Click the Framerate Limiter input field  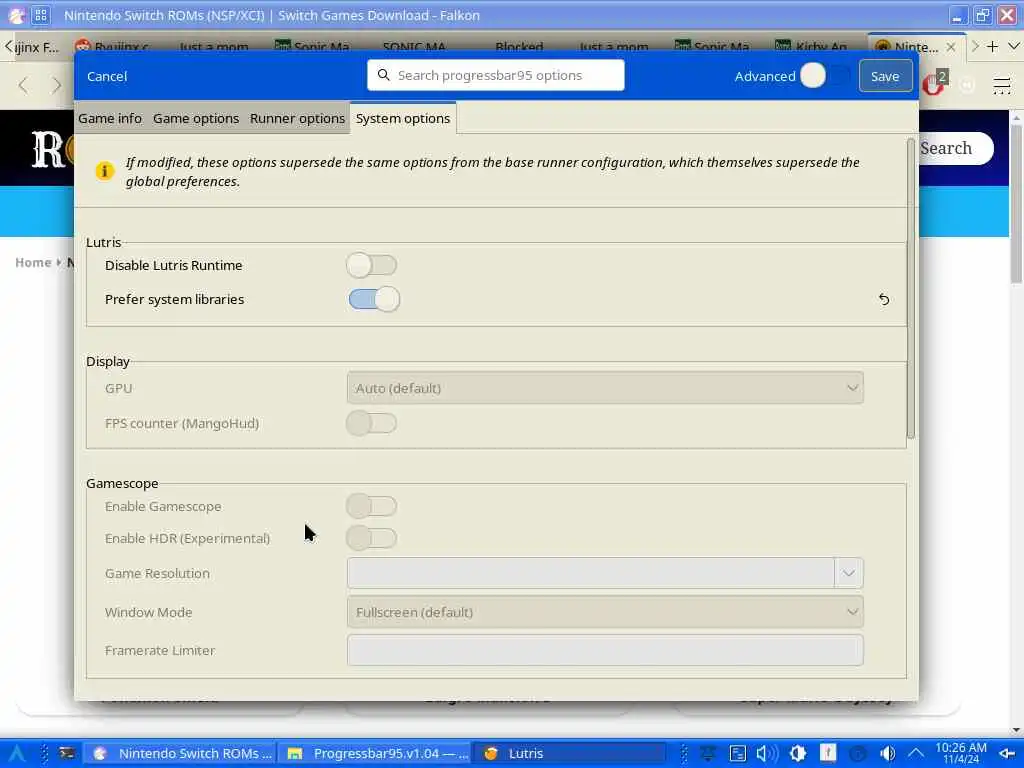coord(605,650)
